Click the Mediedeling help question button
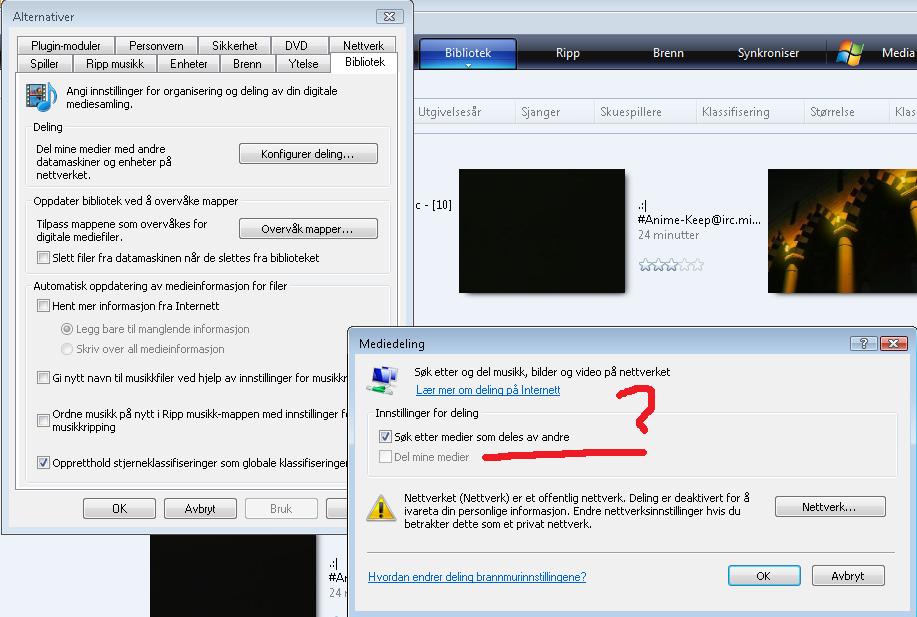 pyautogui.click(x=863, y=343)
